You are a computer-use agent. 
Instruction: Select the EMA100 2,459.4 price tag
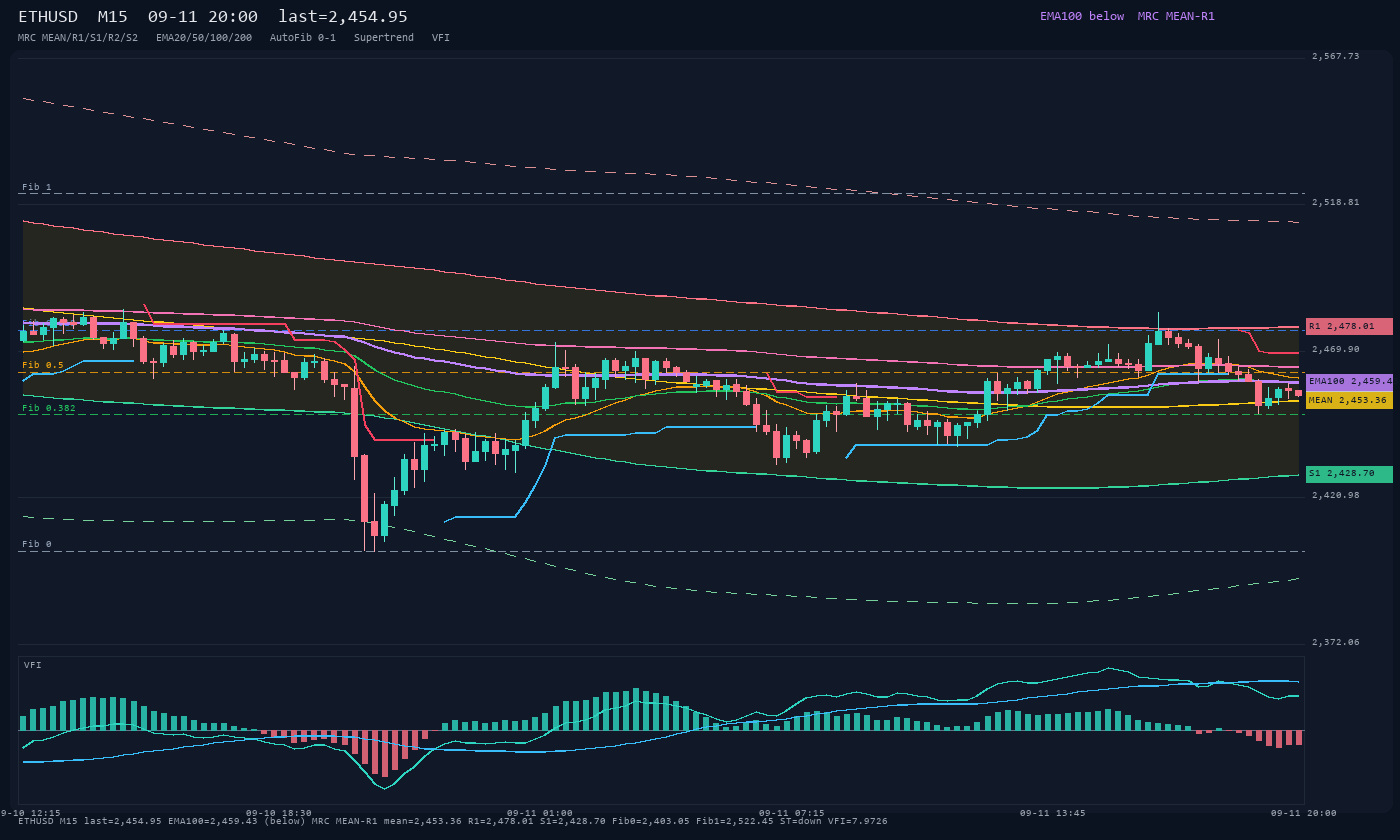click(1349, 381)
